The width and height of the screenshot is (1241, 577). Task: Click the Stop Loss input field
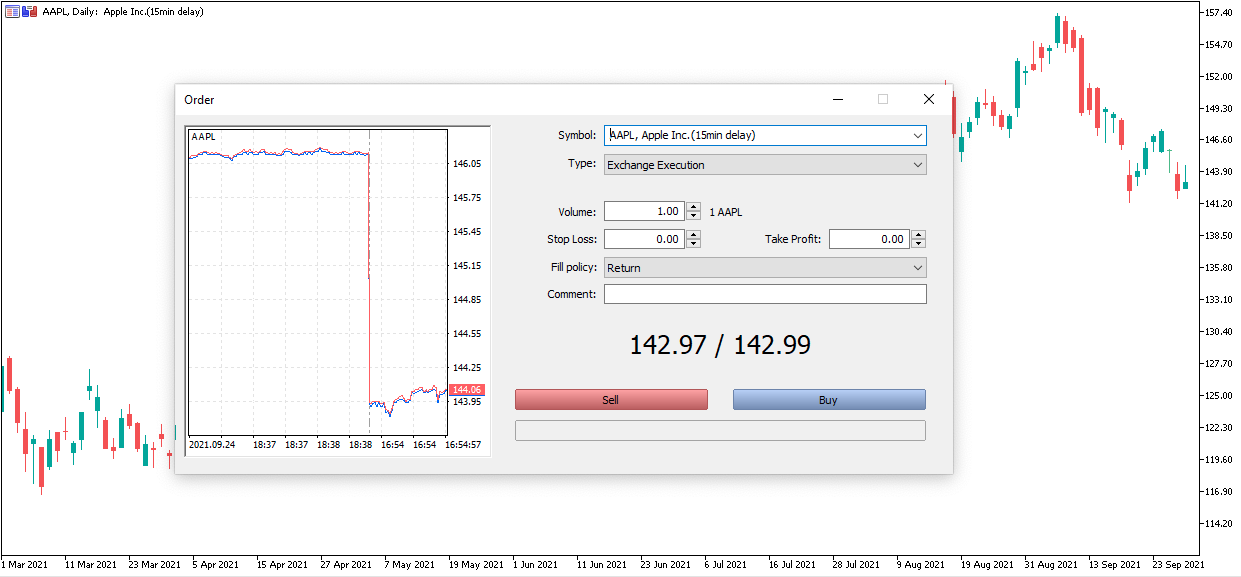(645, 239)
